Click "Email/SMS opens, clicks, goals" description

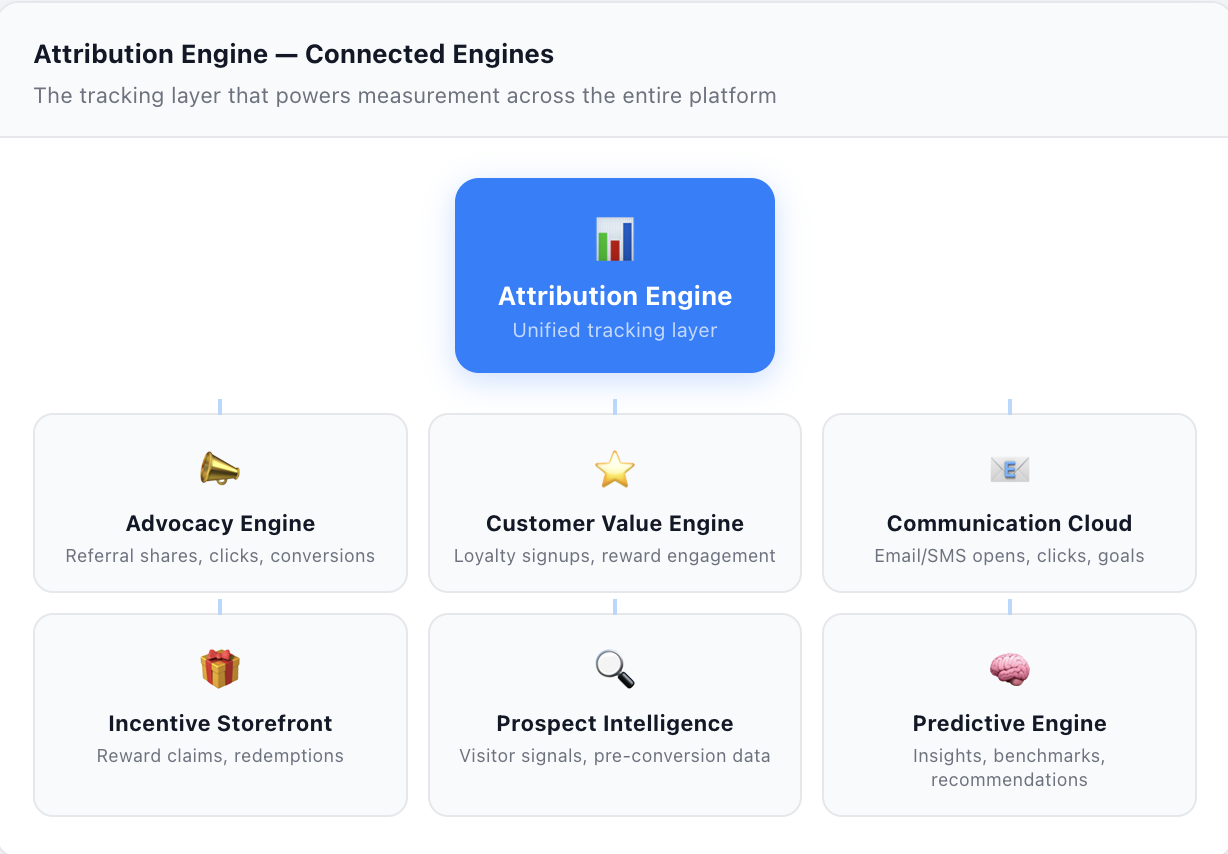point(1009,556)
